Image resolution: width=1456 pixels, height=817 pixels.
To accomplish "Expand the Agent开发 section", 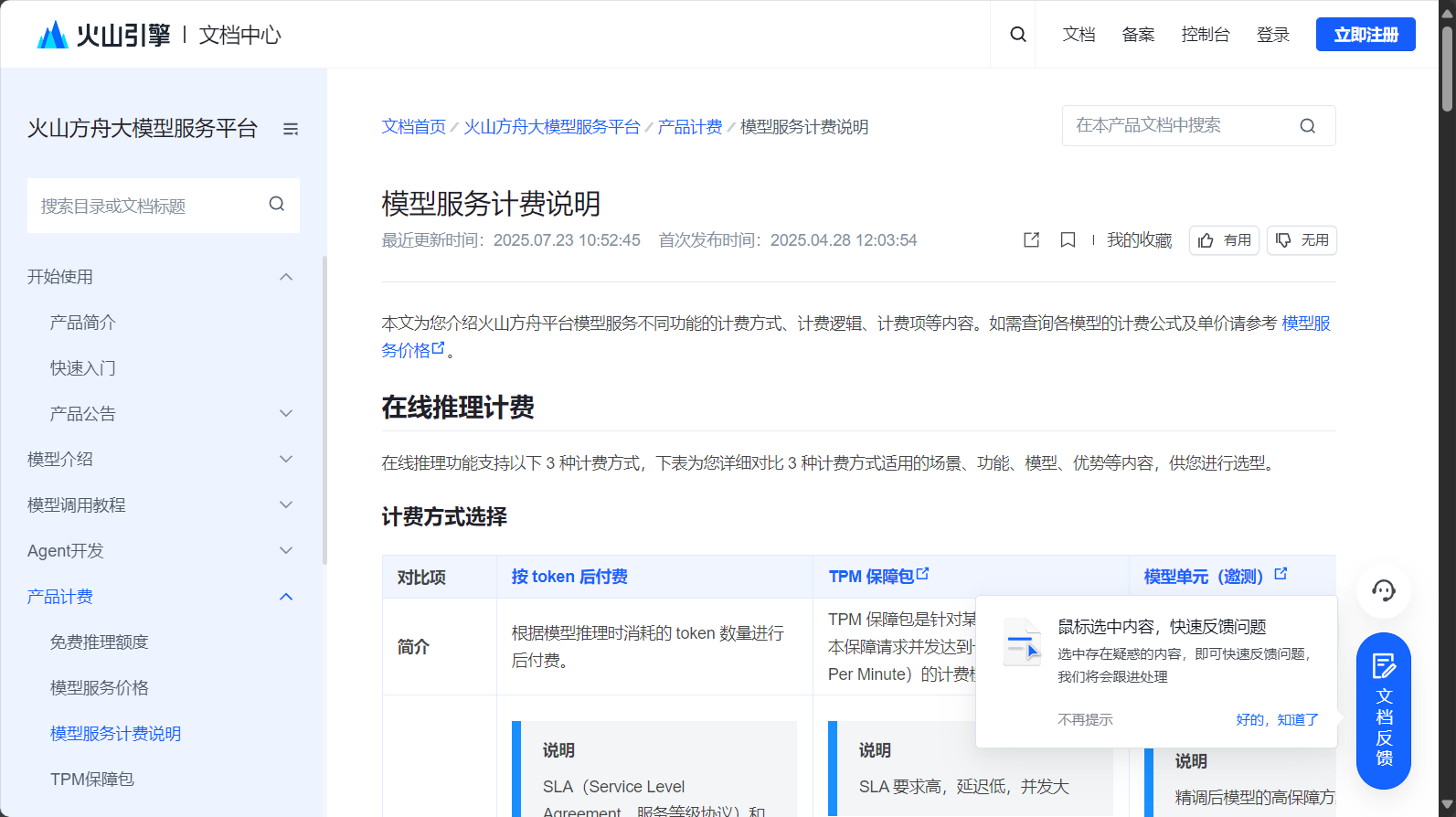I will (x=286, y=551).
